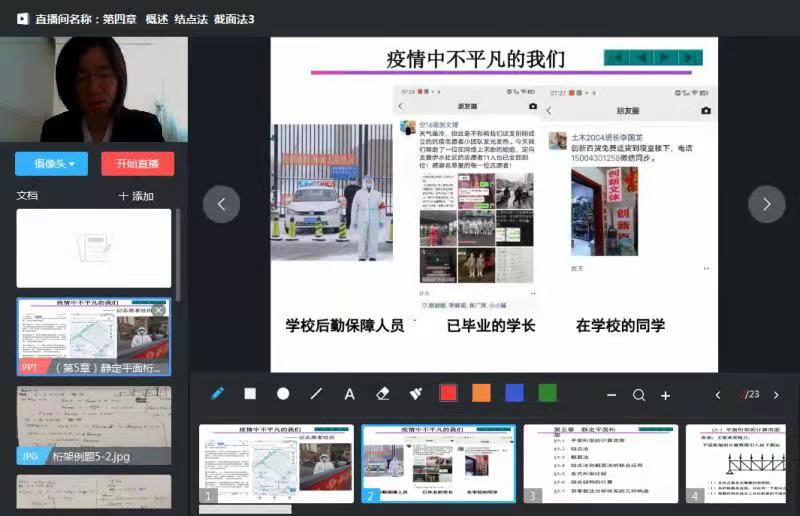Go to previous slide with left arrow
Screen dimensions: 800x516
point(221,204)
